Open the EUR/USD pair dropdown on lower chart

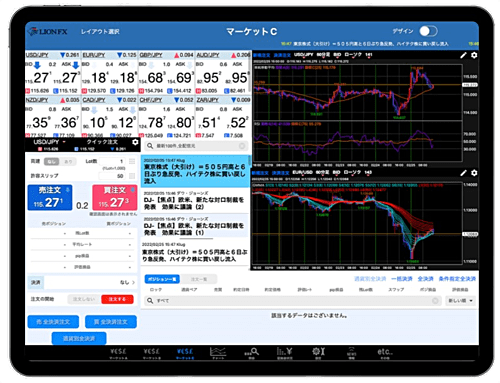[x=303, y=172]
